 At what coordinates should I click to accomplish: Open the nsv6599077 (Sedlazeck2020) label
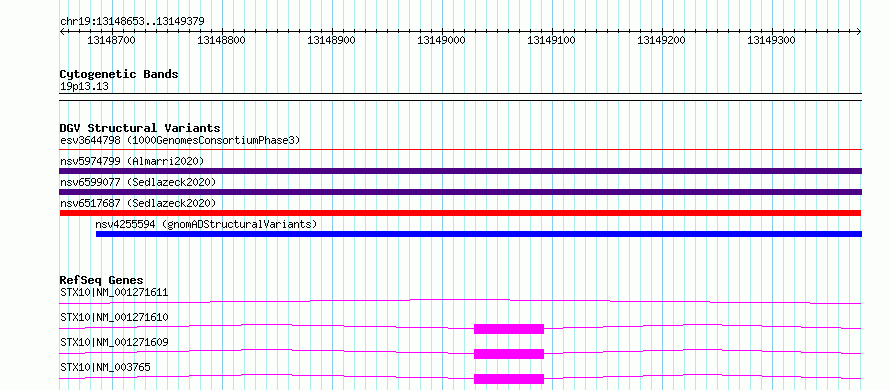click(x=138, y=182)
